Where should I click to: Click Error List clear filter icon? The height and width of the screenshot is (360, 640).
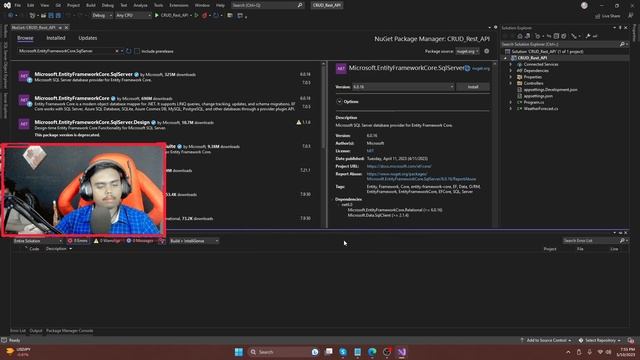(x=162, y=241)
